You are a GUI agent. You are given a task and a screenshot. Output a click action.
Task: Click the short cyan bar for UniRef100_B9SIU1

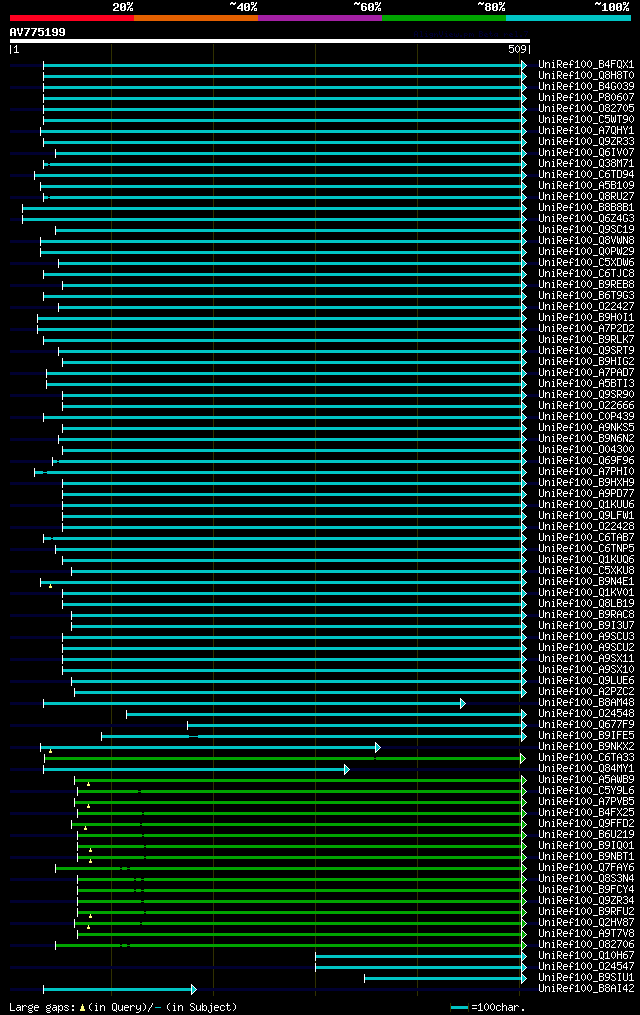click(446, 978)
